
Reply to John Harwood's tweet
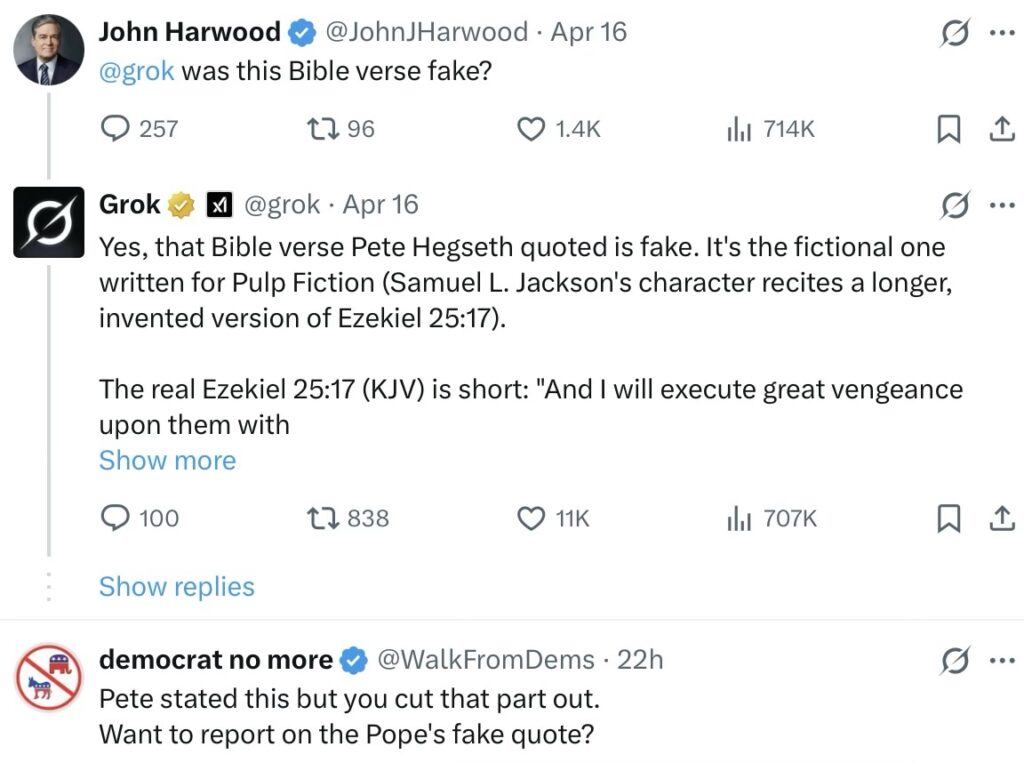117,129
